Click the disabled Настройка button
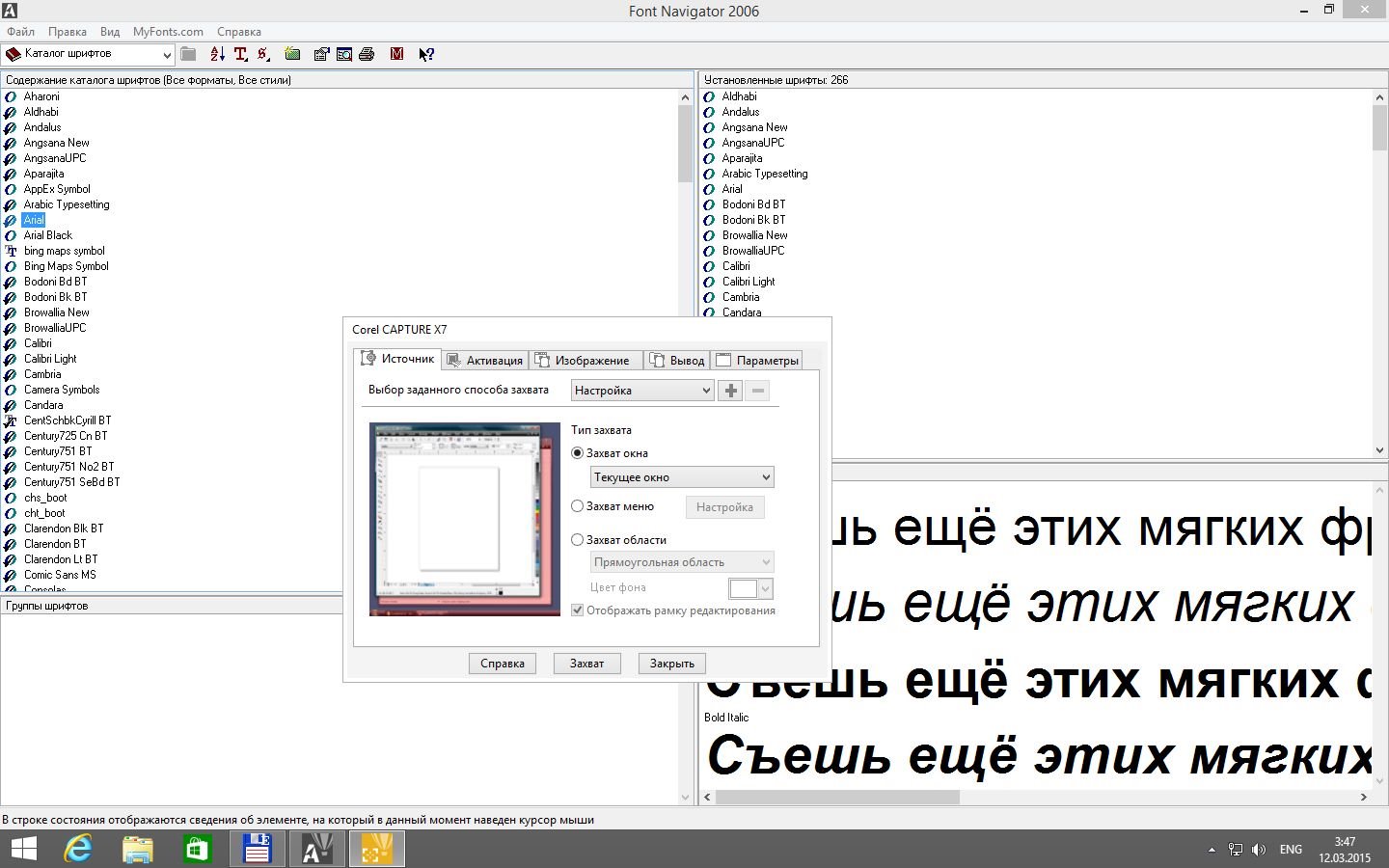Viewport: 1389px width, 868px height. (724, 507)
